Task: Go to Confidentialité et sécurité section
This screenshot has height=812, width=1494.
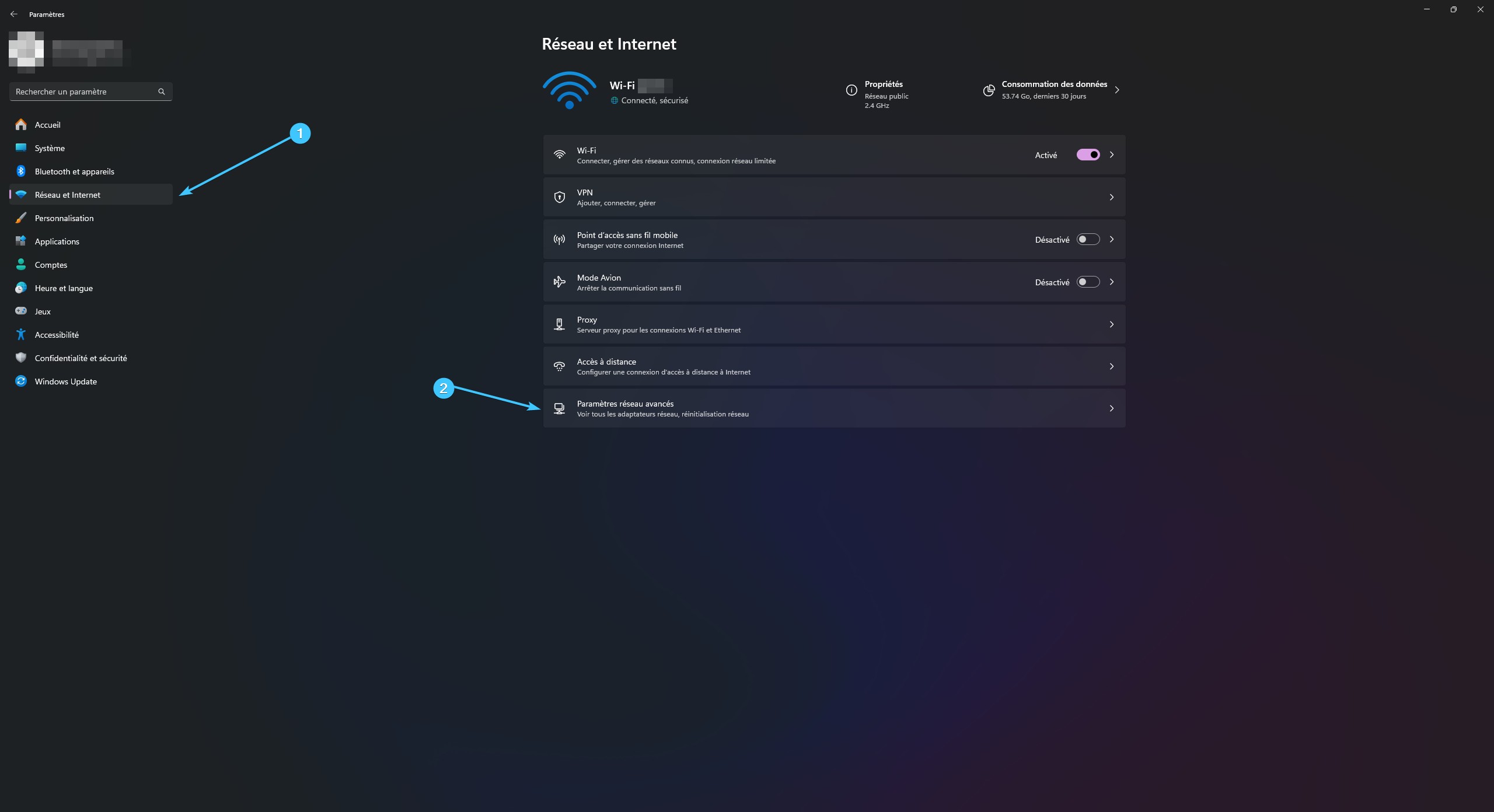Action: pyautogui.click(x=81, y=358)
